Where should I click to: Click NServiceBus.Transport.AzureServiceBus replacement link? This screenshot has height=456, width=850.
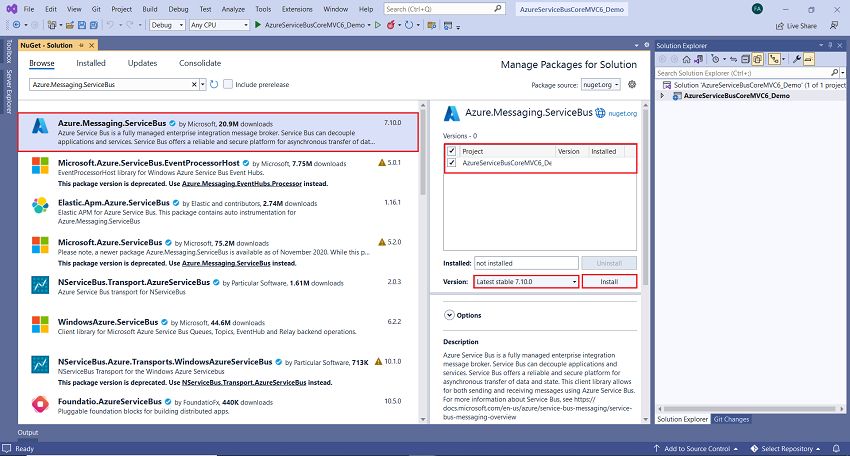(x=244, y=382)
